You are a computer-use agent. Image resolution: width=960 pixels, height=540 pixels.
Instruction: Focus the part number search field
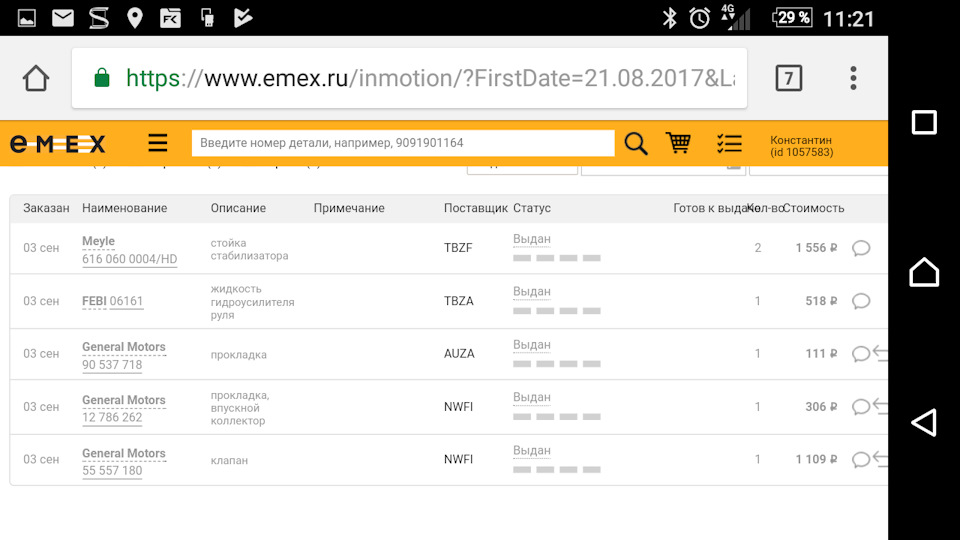pyautogui.click(x=403, y=143)
